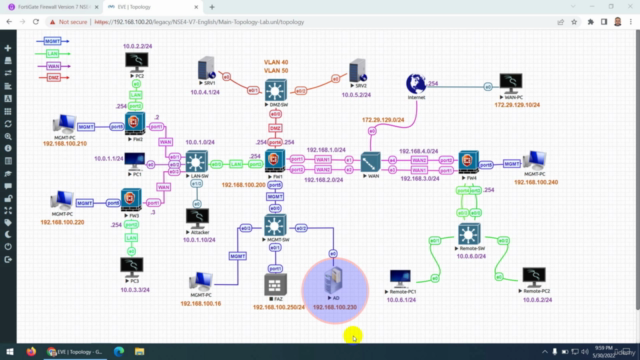Refresh topology using sidebar refresh icon
Image resolution: width=640 pixels, height=360 pixels.
point(8,124)
